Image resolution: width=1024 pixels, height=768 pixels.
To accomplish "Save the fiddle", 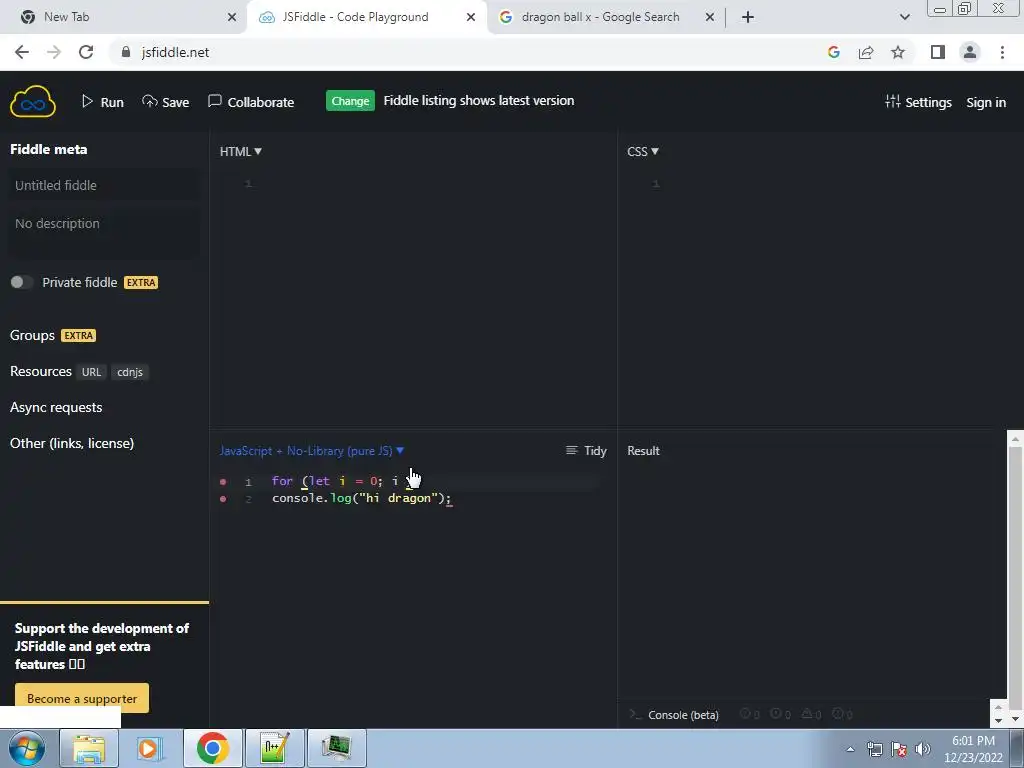I will pyautogui.click(x=166, y=102).
